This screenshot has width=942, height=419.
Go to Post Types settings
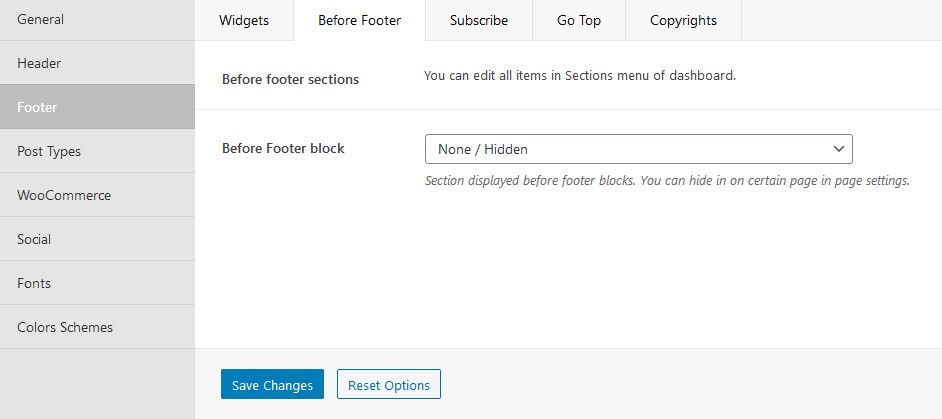click(97, 151)
